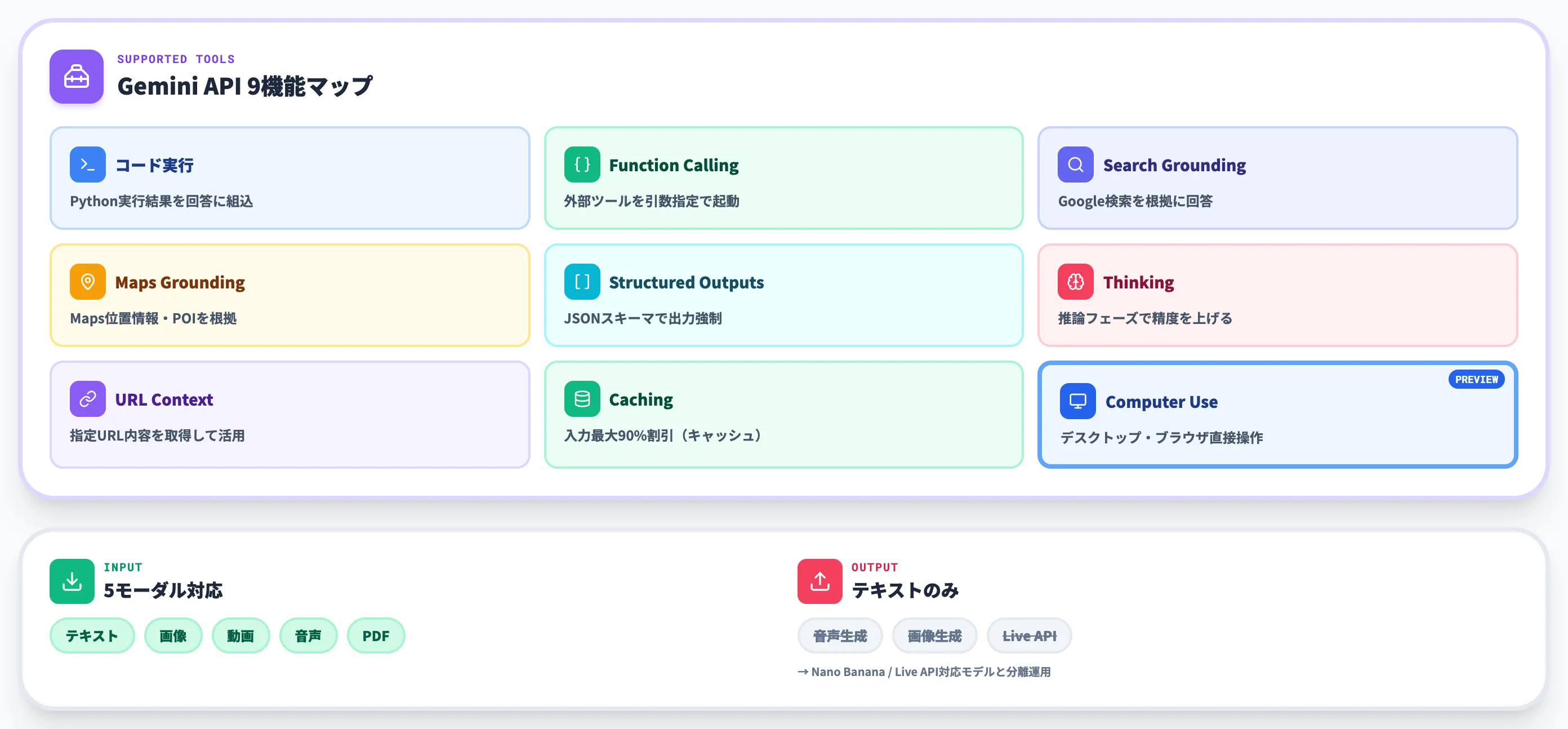Click the map pin Maps Grounding icon

coord(88,282)
